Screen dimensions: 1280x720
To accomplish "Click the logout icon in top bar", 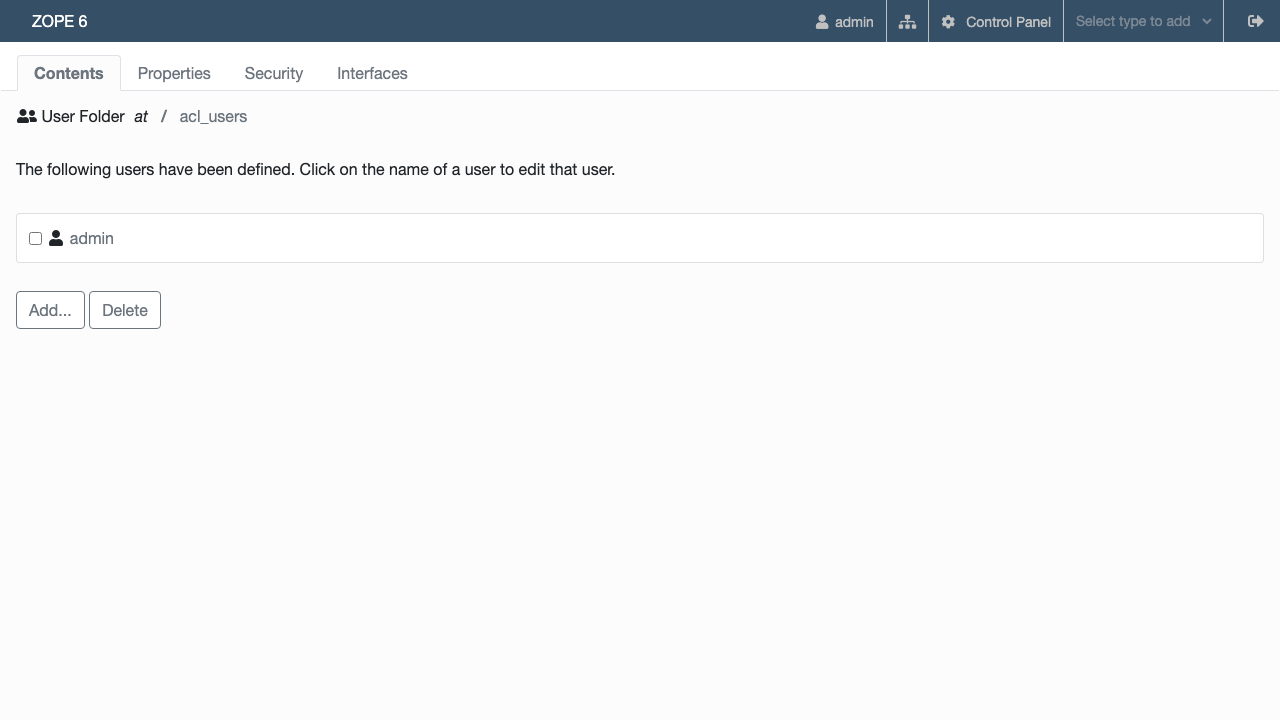I will (1256, 21).
